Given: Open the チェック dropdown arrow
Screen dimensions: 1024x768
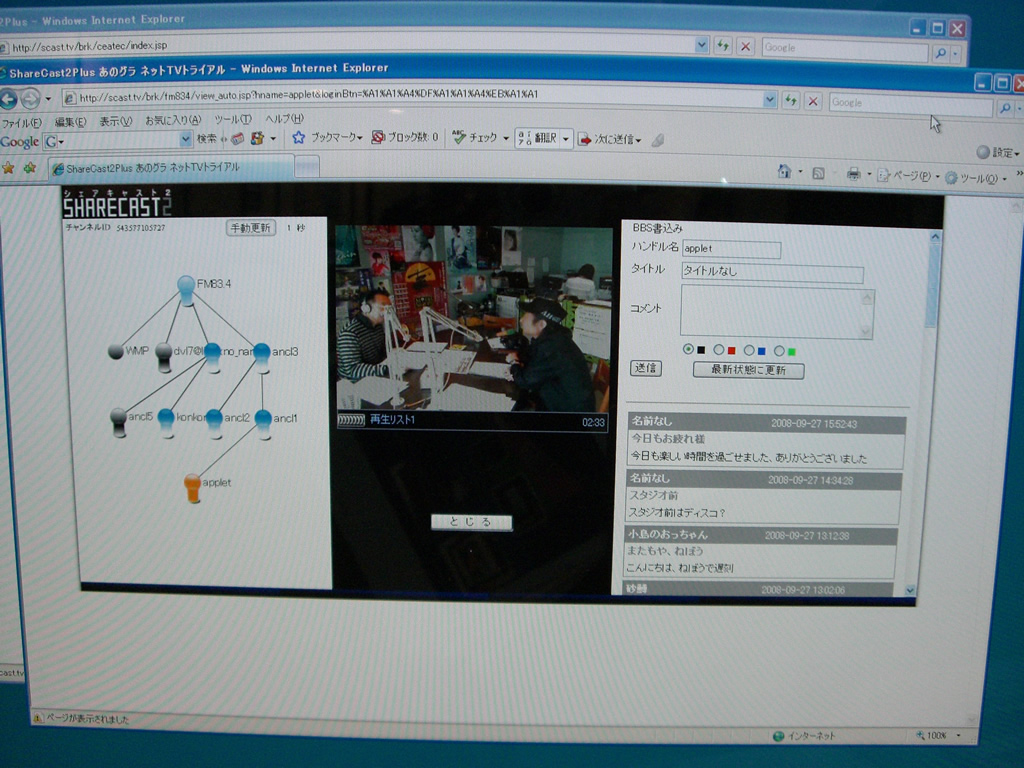Looking at the screenshot, I should pos(505,138).
